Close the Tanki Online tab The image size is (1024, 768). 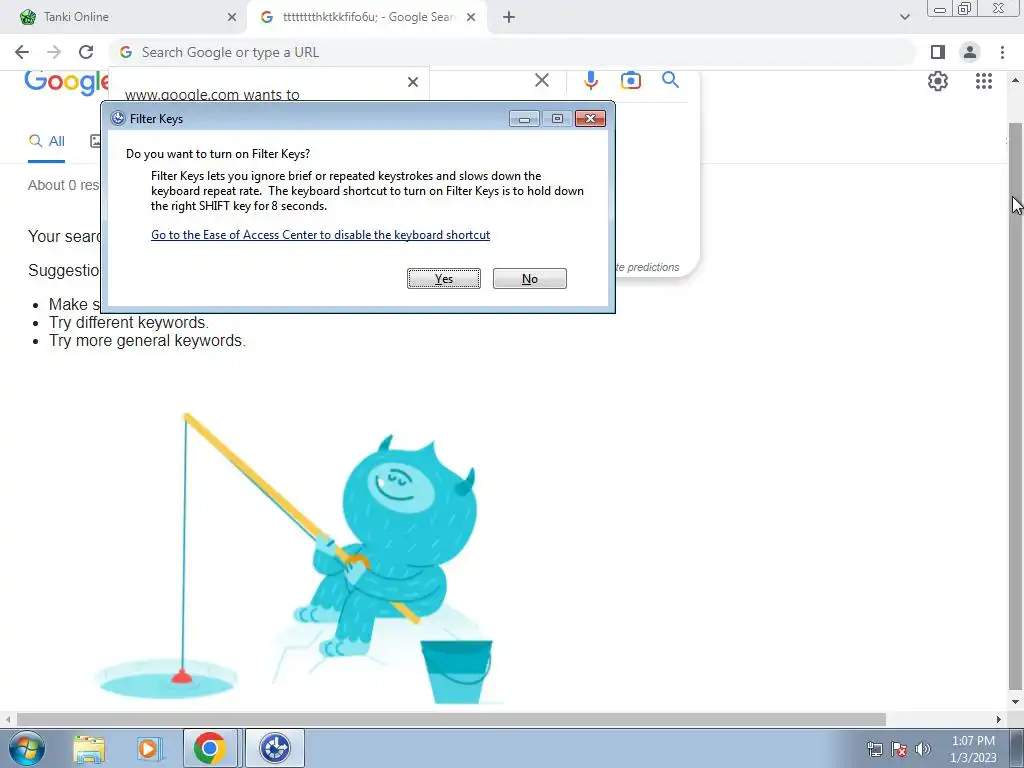[x=232, y=17]
